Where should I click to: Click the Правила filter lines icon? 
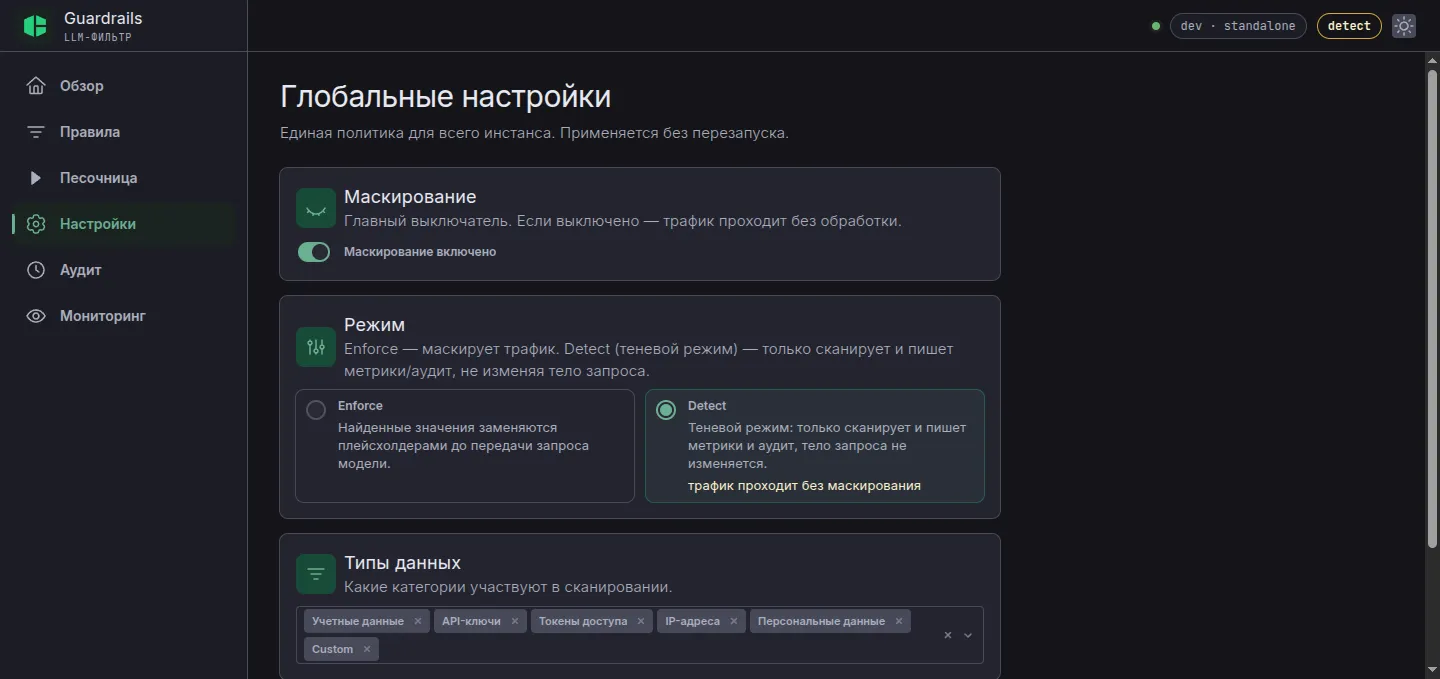[x=36, y=132]
